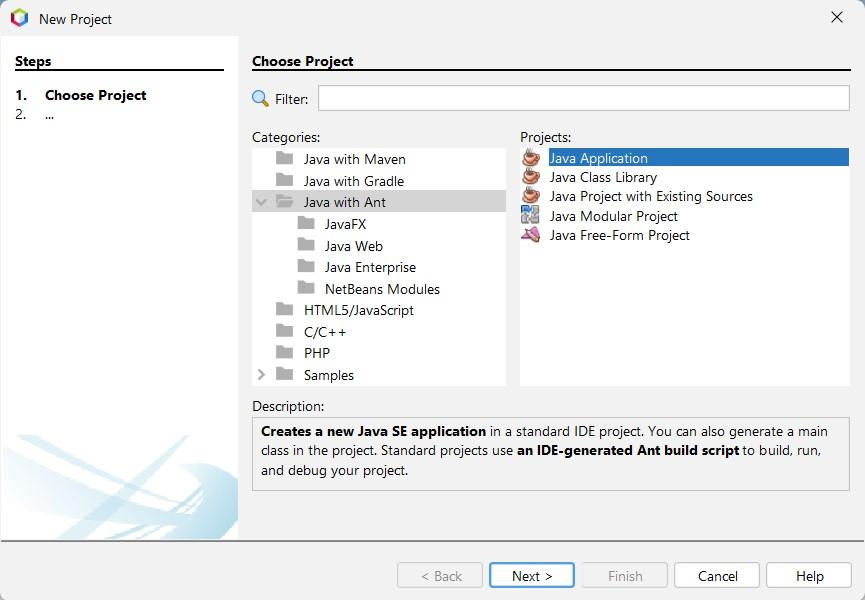Select the Samples category

329,375
